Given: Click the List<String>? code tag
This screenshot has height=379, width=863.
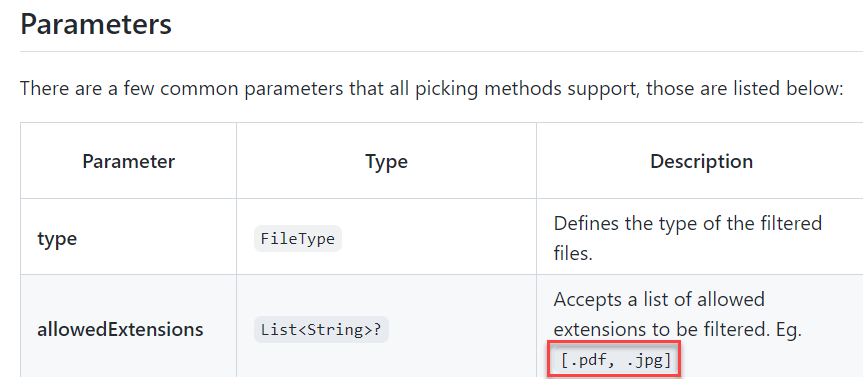Looking at the screenshot, I should (x=321, y=330).
